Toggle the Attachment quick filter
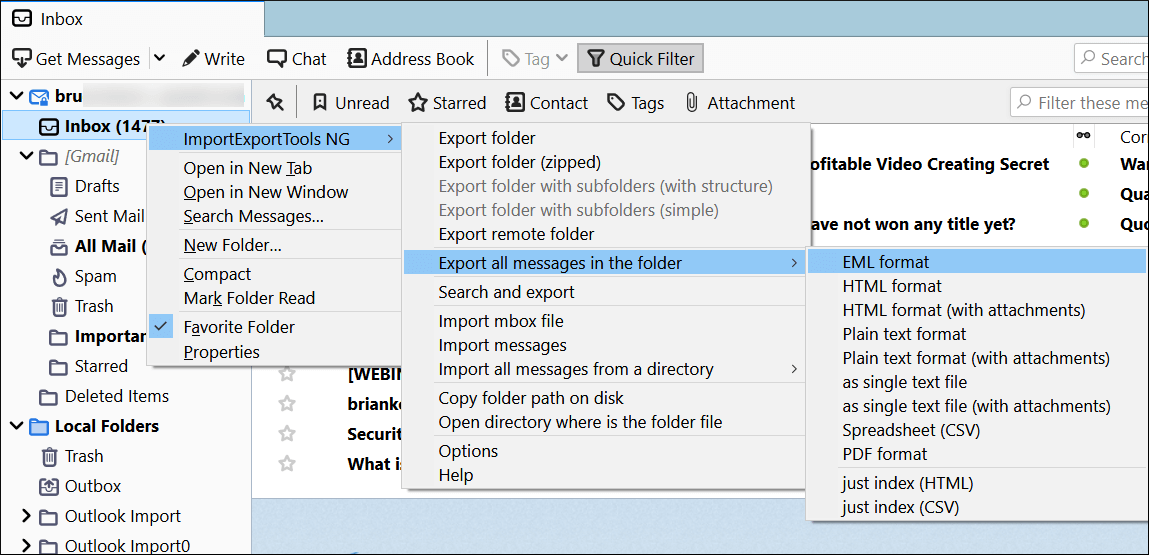Image resolution: width=1149 pixels, height=555 pixels. coord(739,103)
